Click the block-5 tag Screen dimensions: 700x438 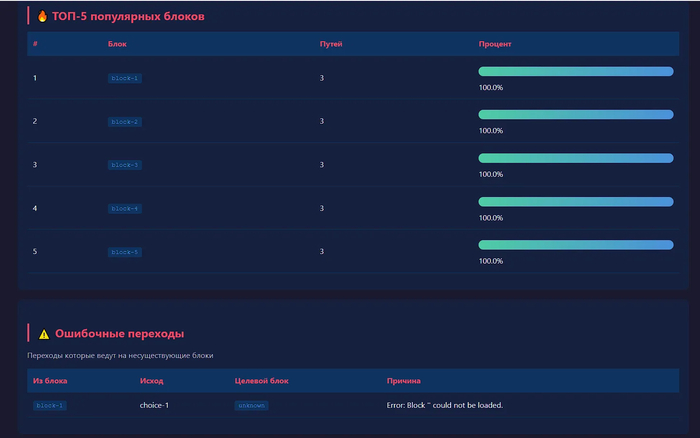[x=125, y=252]
